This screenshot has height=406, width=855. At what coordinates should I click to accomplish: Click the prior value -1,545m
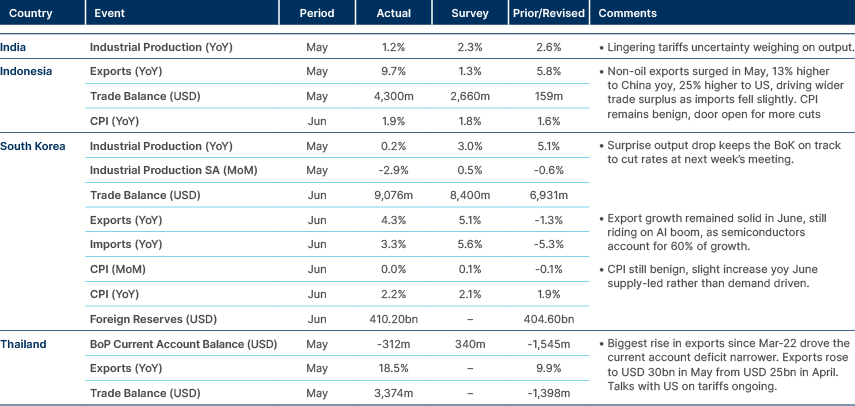click(x=549, y=344)
